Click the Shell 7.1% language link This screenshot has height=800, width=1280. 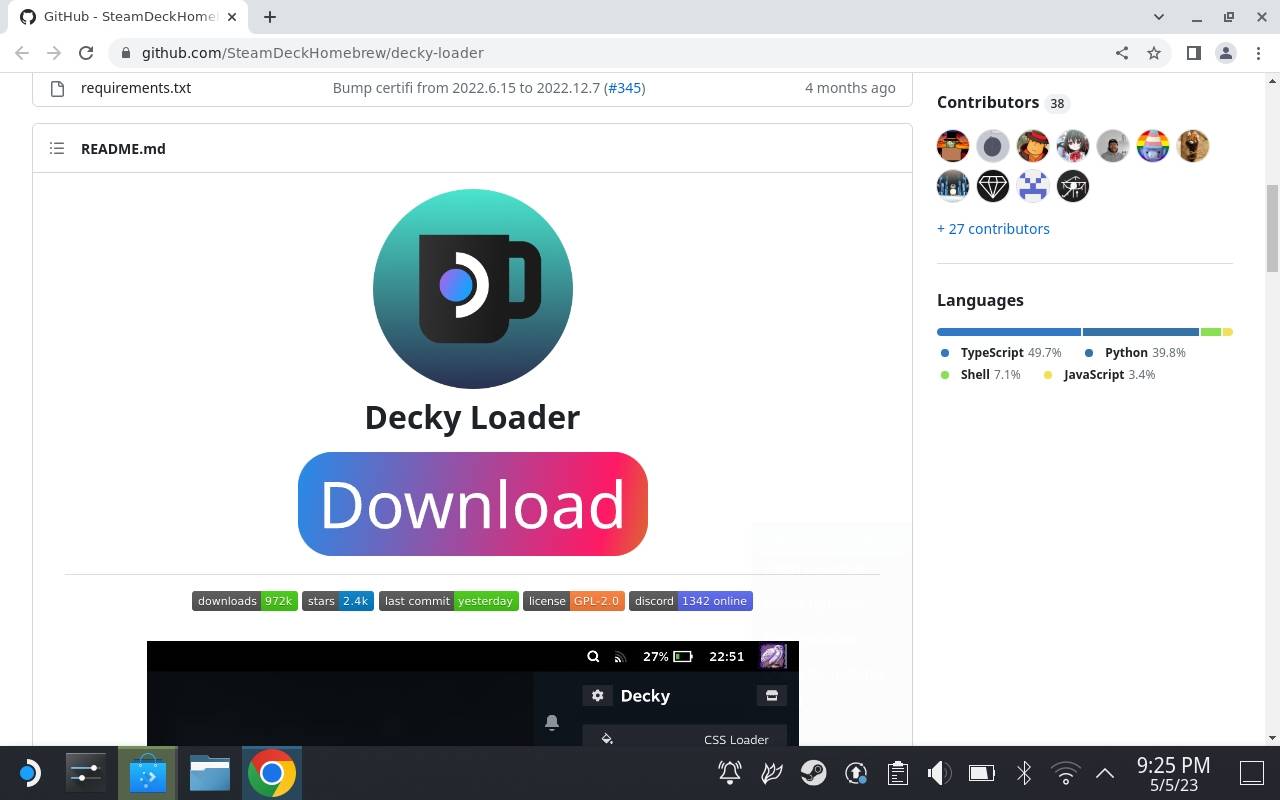click(x=981, y=375)
